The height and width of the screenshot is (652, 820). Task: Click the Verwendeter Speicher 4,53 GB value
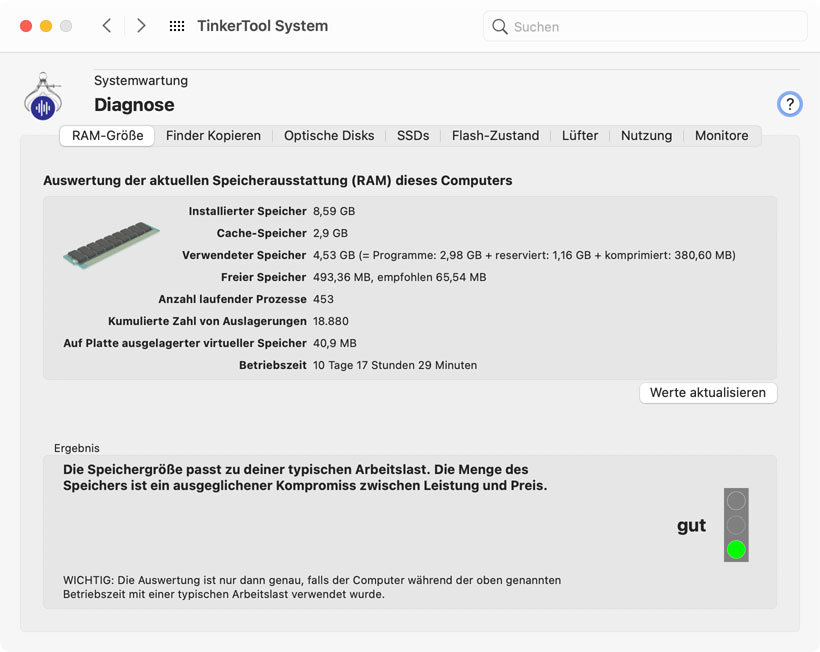pyautogui.click(x=524, y=255)
